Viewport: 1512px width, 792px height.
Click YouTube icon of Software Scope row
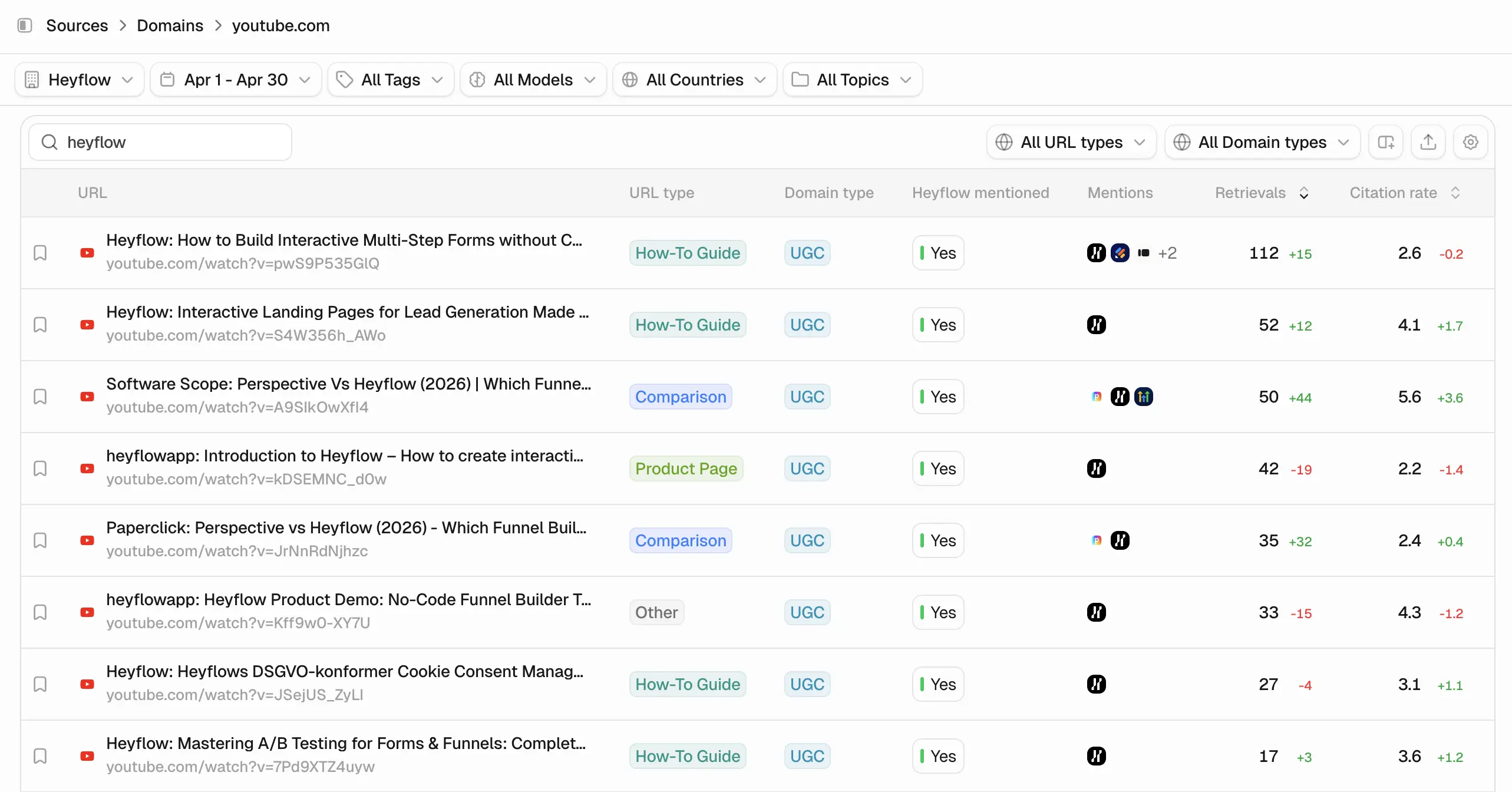coord(87,397)
